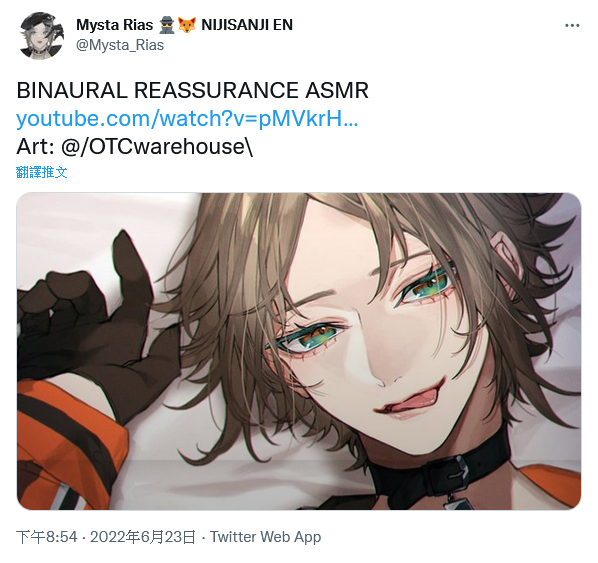Screen dimensions: 598x563
Task: Click the Mysta Rias display name
Action: click(114, 25)
